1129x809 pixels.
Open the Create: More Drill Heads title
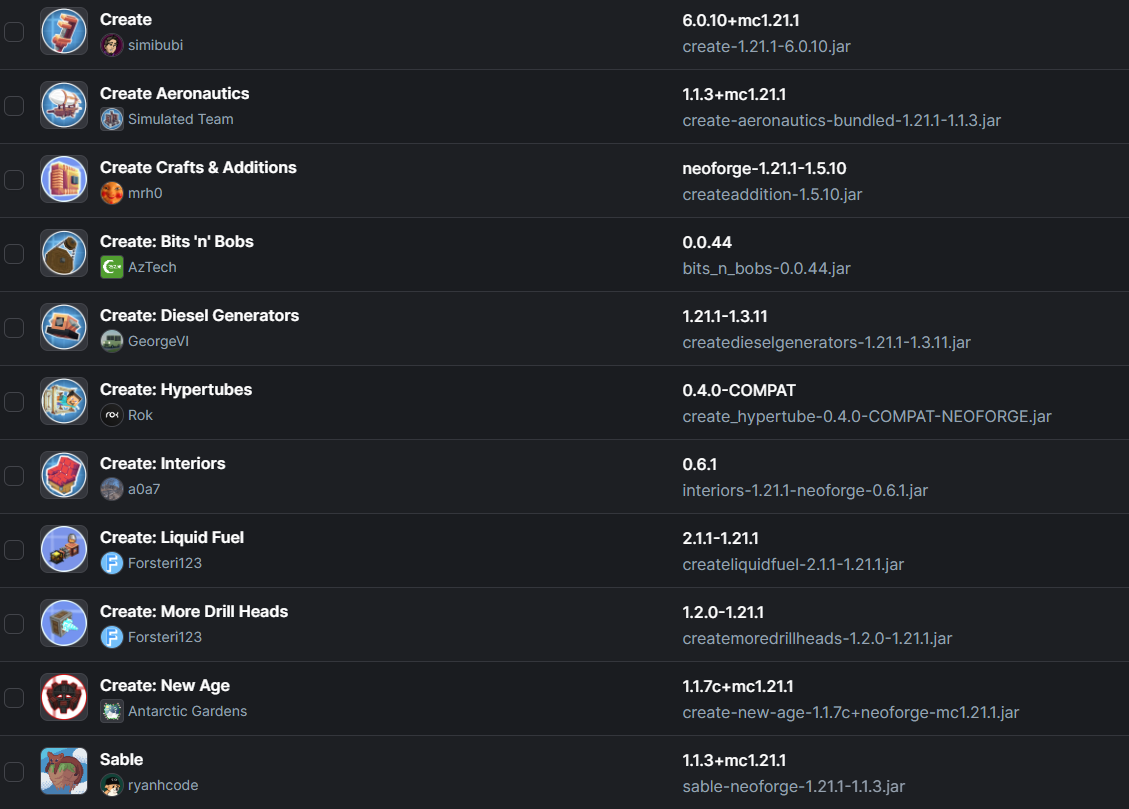194,611
